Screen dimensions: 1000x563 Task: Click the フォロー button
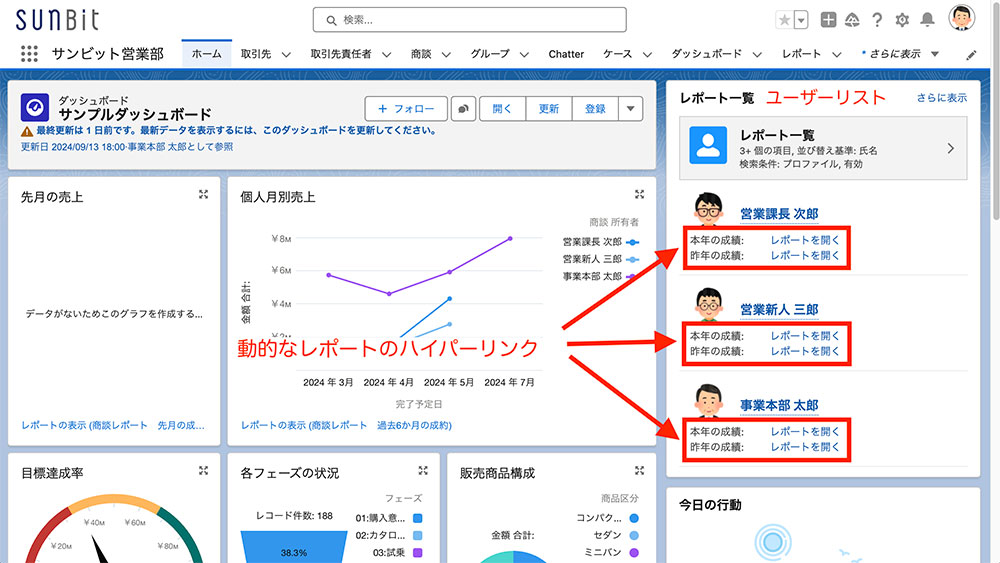pos(406,109)
